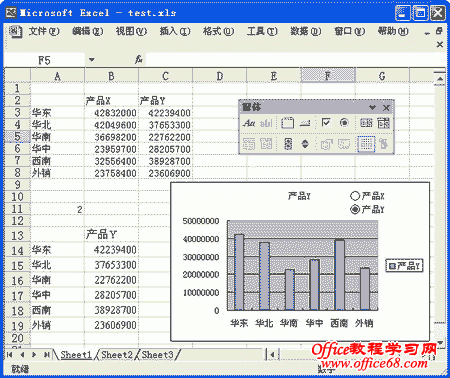
Task: Open Forms toolbar options dropdown arrow
Action: (x=372, y=108)
